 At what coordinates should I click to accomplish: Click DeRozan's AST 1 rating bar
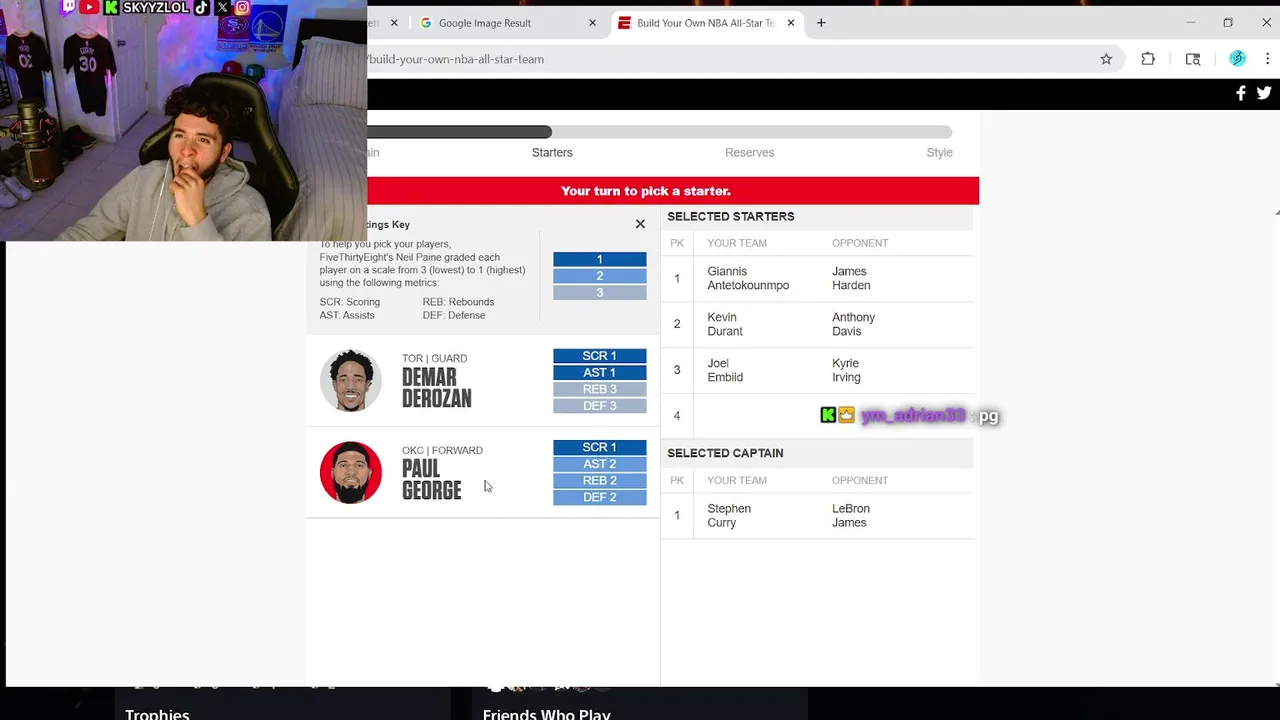point(600,373)
